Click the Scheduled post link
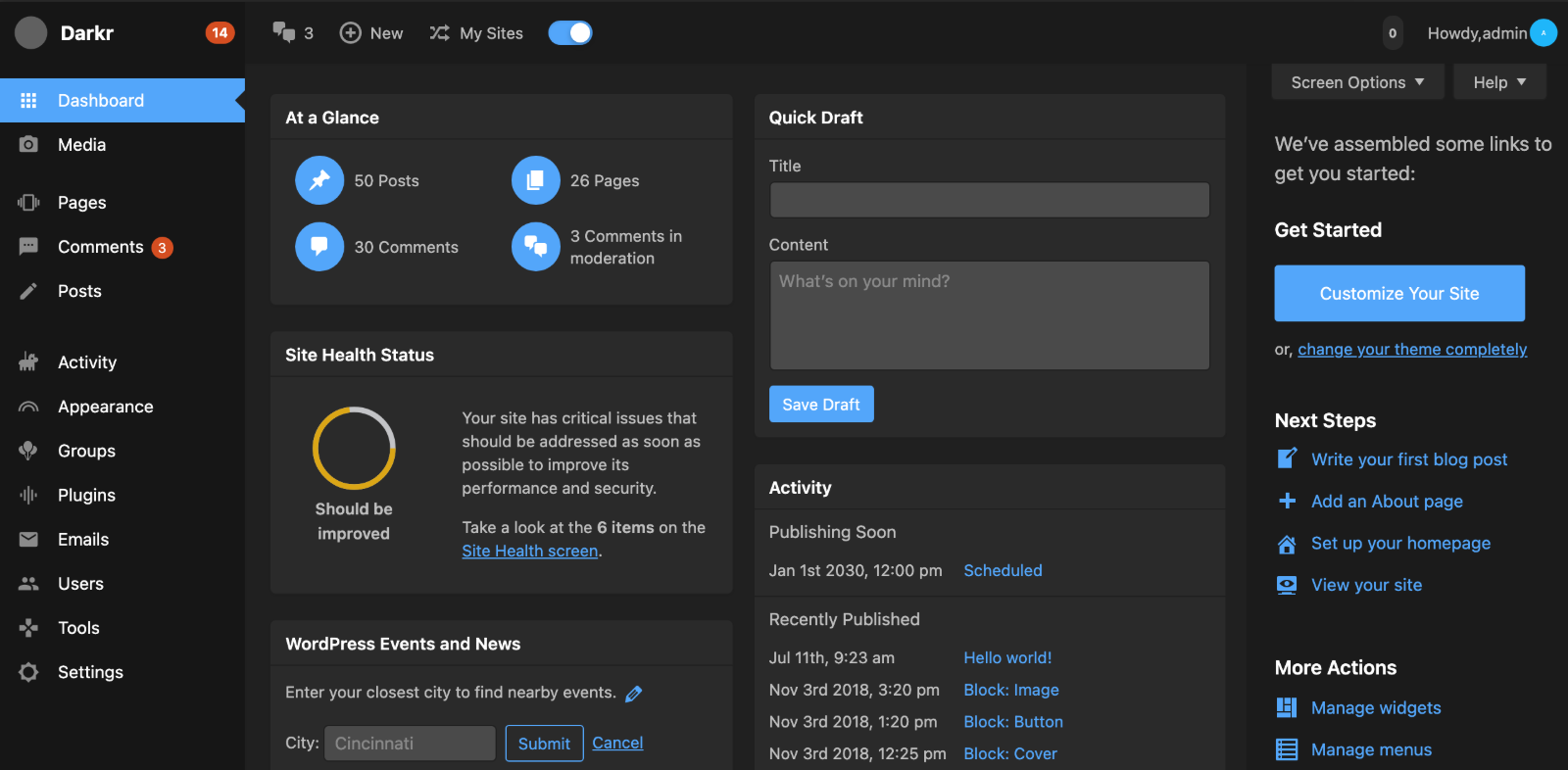 (1003, 570)
